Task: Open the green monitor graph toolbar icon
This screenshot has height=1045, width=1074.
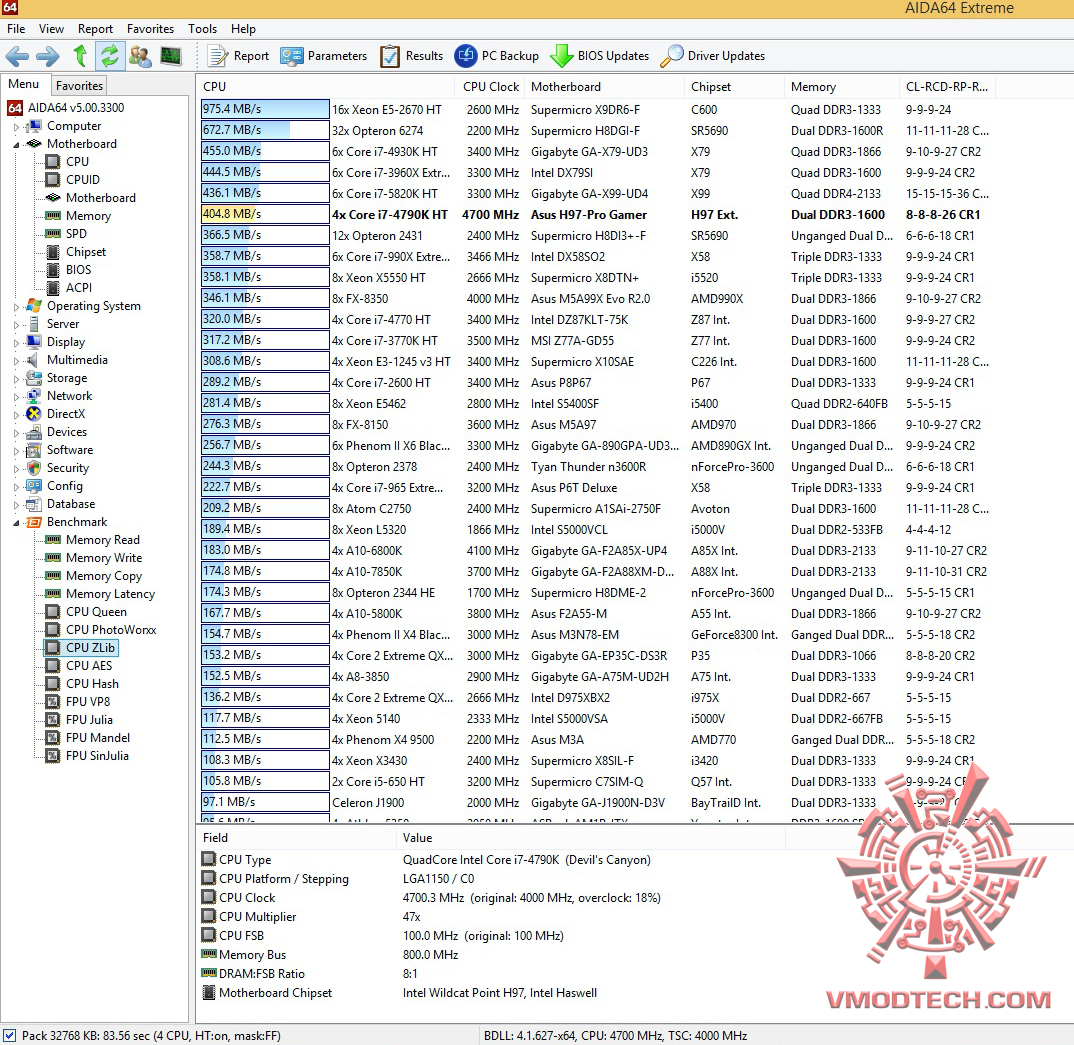Action: click(171, 56)
